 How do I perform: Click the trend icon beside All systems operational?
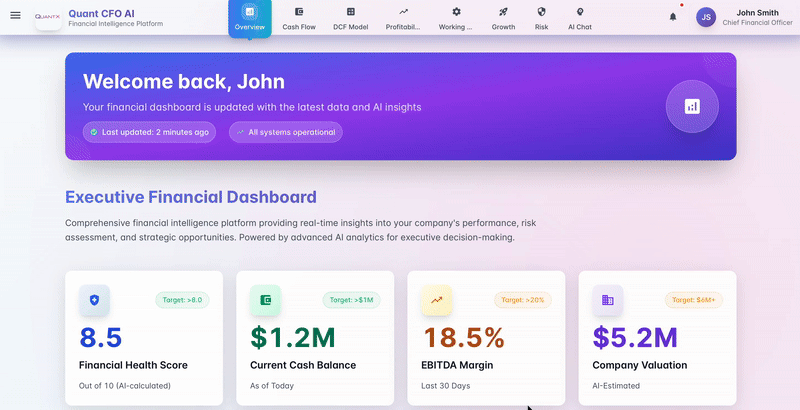[240, 132]
